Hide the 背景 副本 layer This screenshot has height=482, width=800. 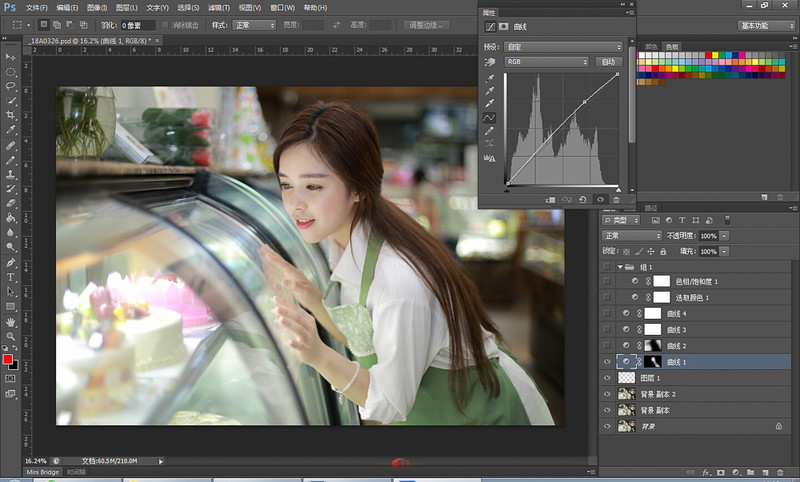(607, 410)
